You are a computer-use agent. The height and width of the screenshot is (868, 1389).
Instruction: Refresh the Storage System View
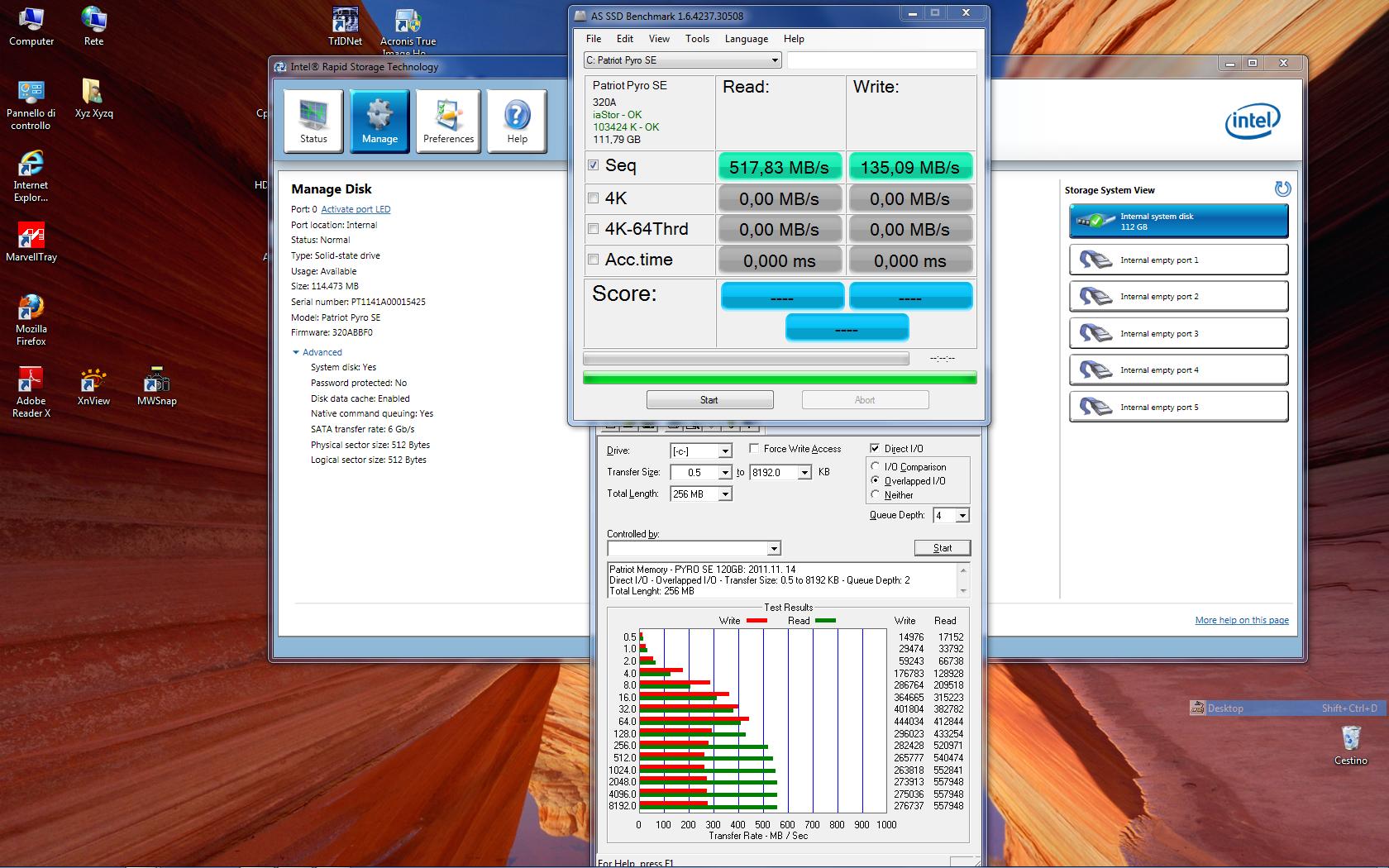click(1282, 189)
